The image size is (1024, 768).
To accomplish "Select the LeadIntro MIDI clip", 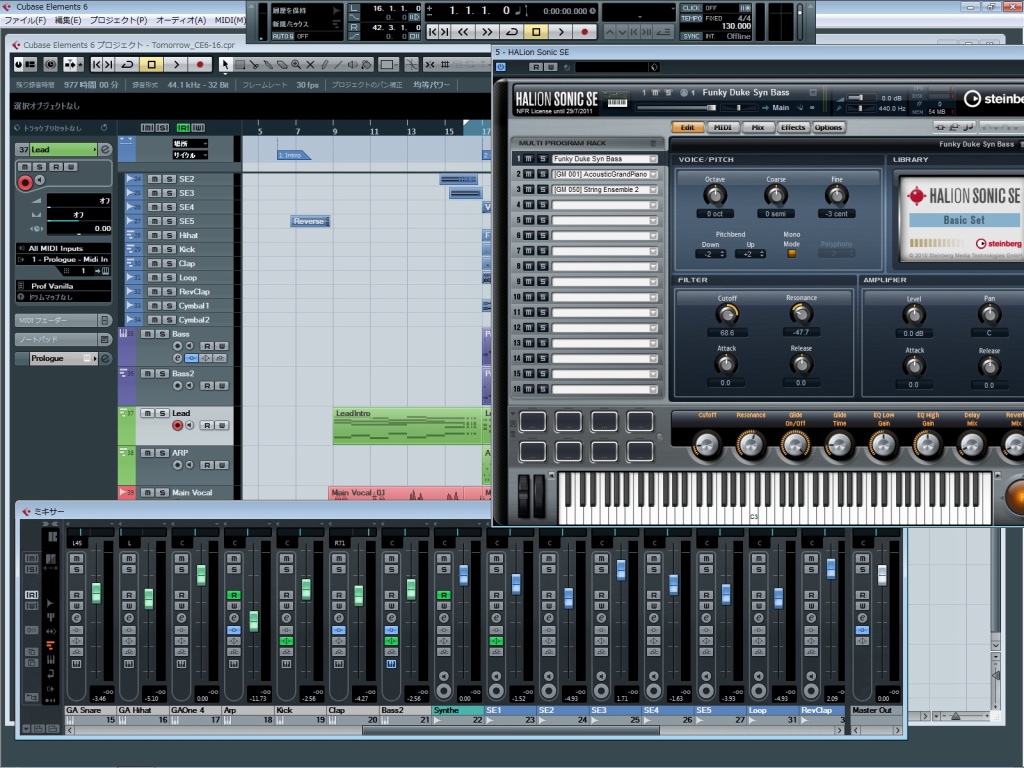I will pos(408,426).
